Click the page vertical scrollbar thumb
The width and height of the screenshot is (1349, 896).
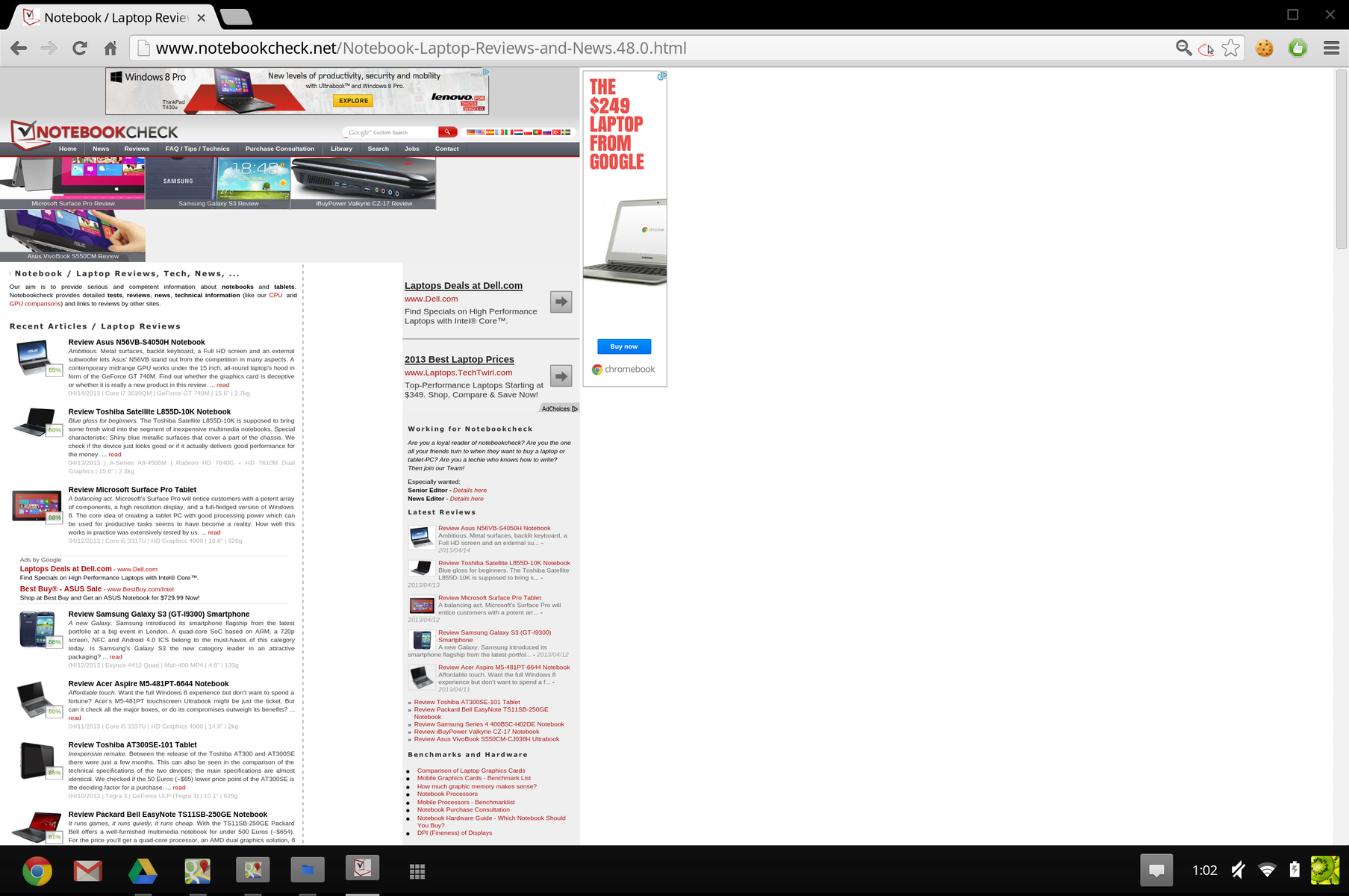[x=1341, y=159]
